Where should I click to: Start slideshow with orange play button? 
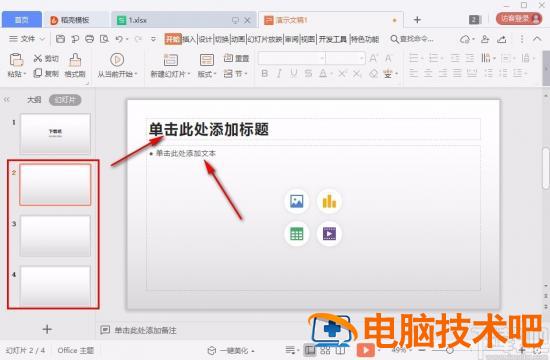click(x=365, y=350)
